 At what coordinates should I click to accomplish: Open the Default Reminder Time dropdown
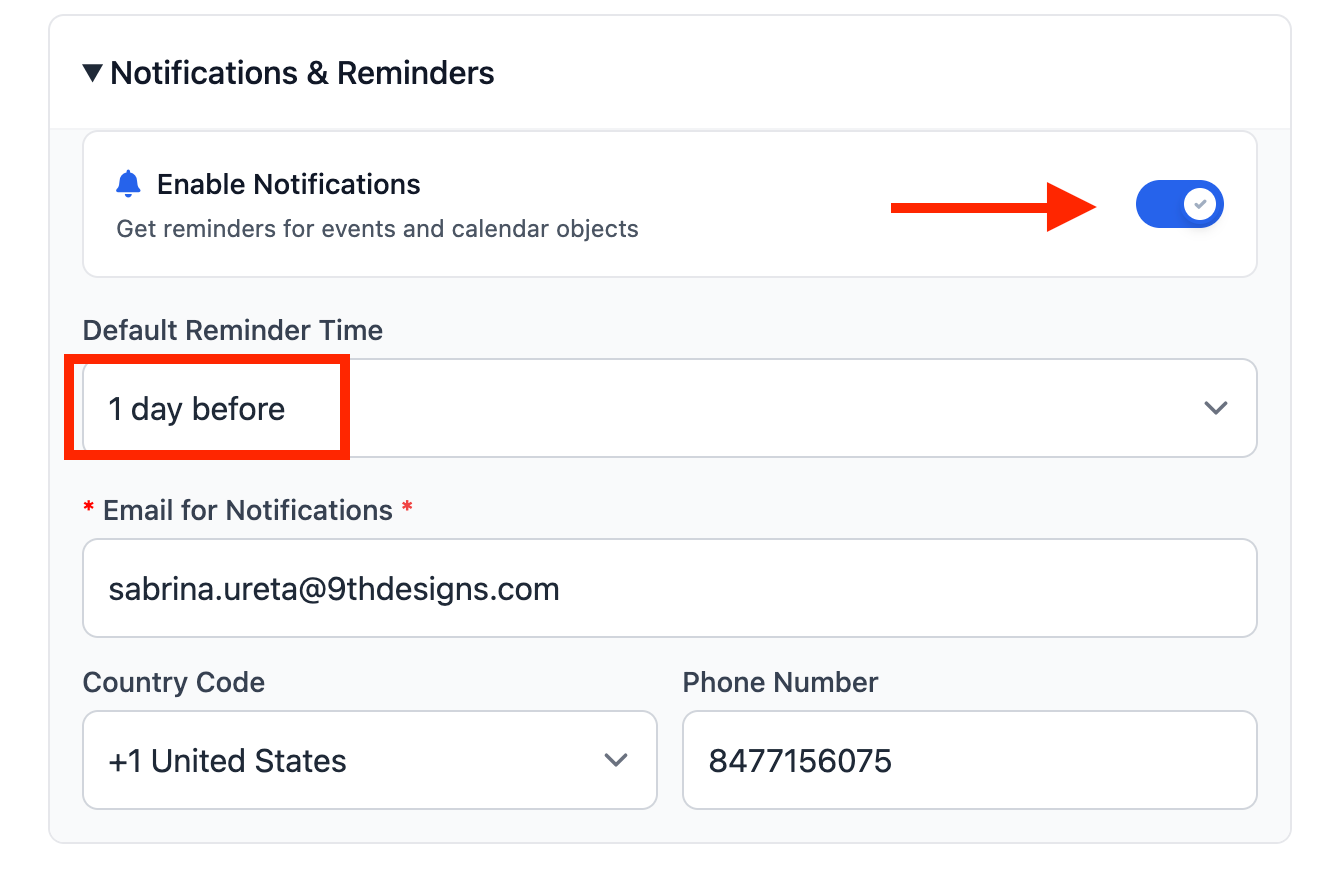click(x=669, y=408)
